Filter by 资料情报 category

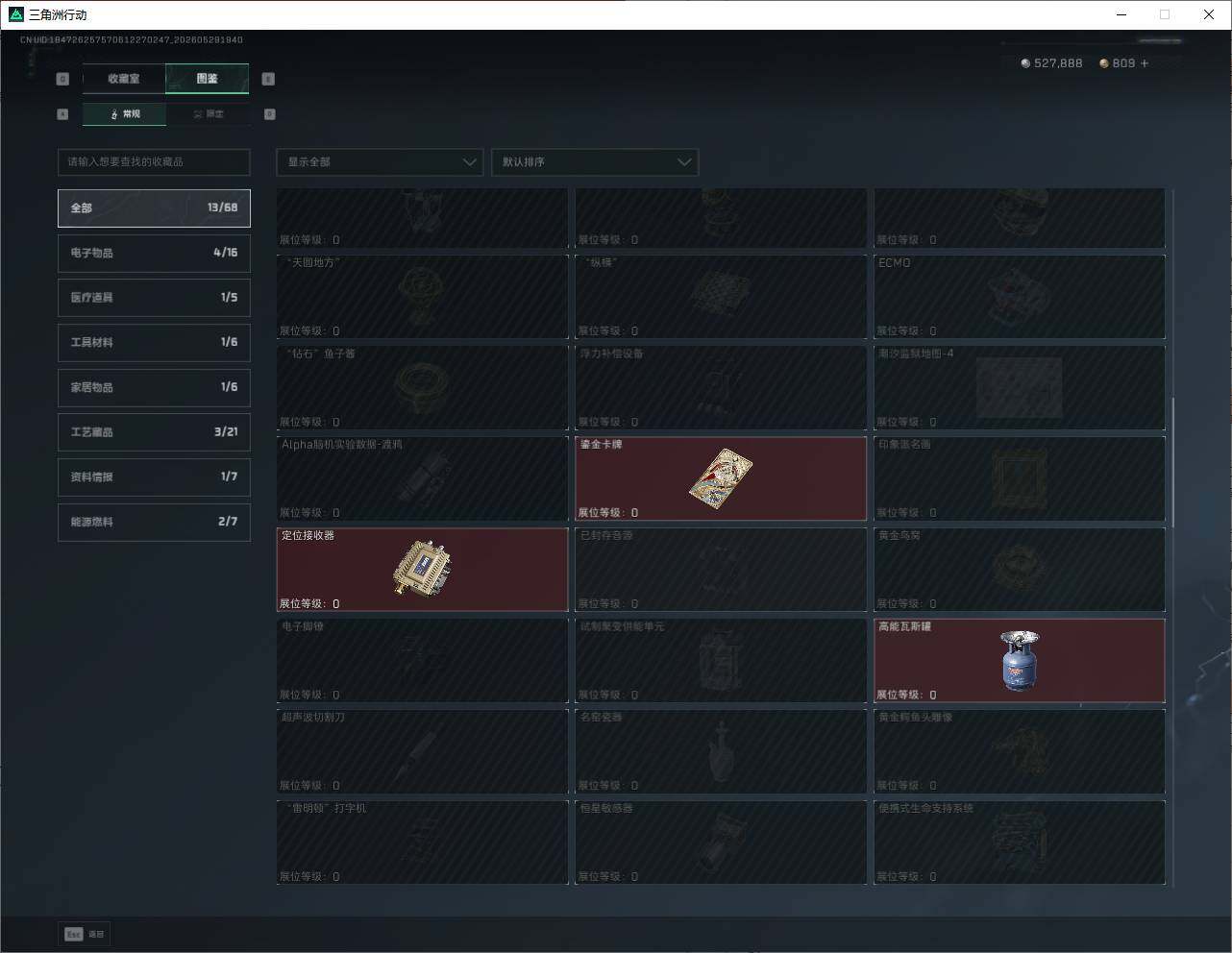coord(154,476)
